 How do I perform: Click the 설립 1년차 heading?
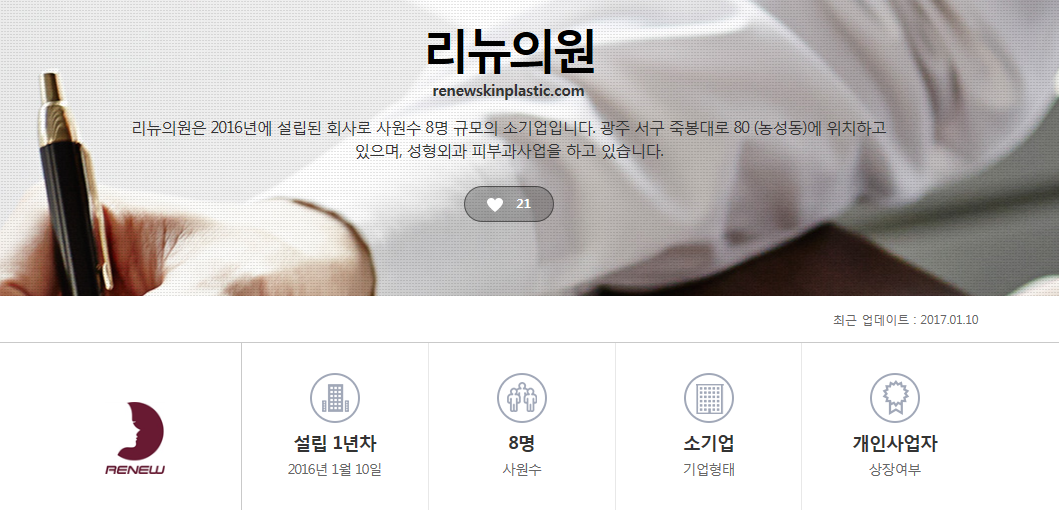[335, 444]
